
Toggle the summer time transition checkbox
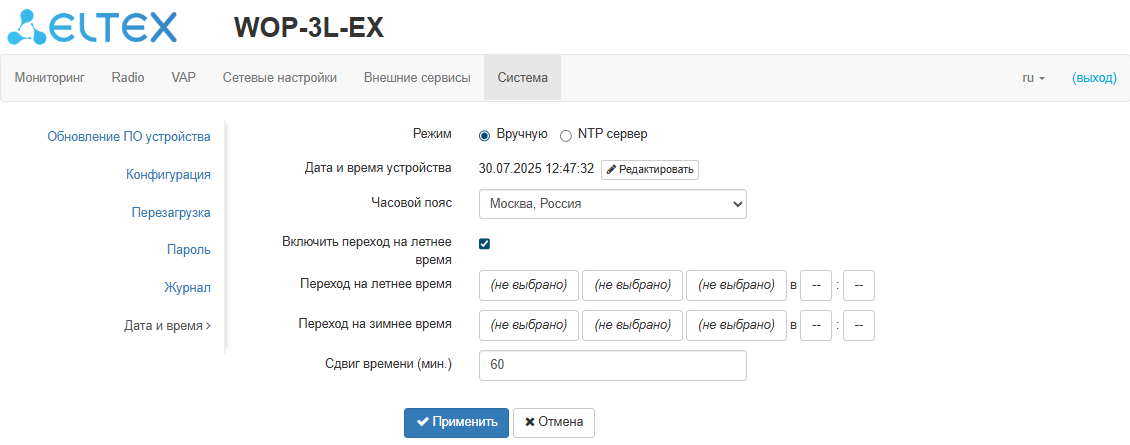tap(485, 243)
